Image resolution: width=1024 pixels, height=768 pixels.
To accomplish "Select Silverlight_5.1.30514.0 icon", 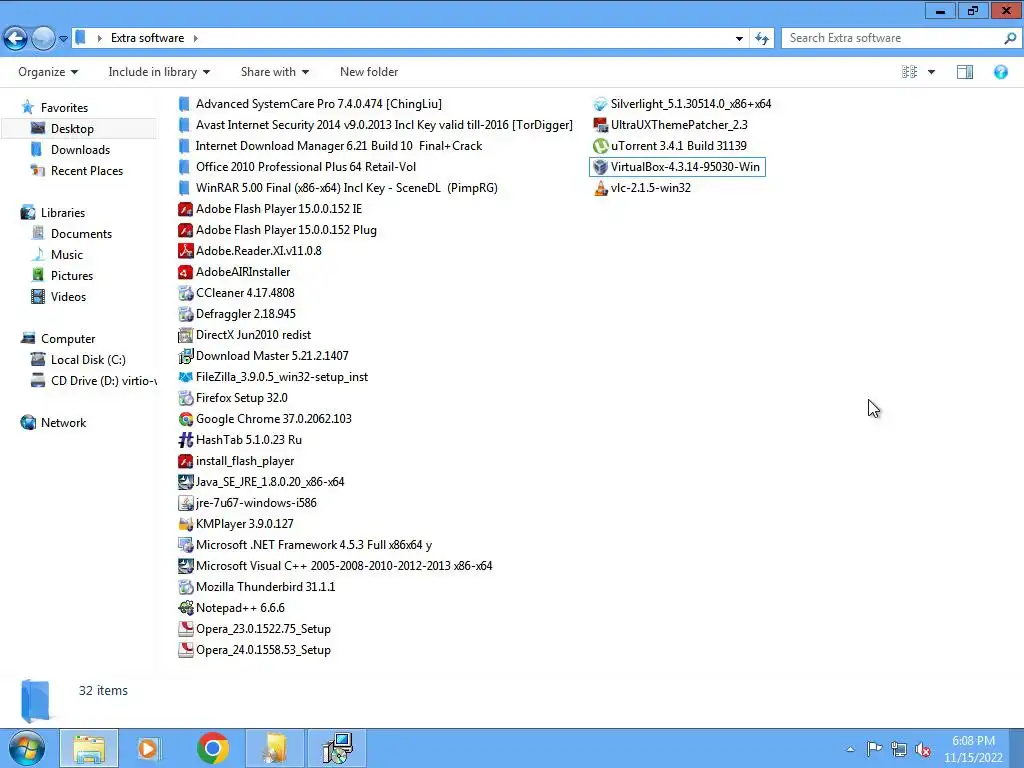I will (x=600, y=104).
